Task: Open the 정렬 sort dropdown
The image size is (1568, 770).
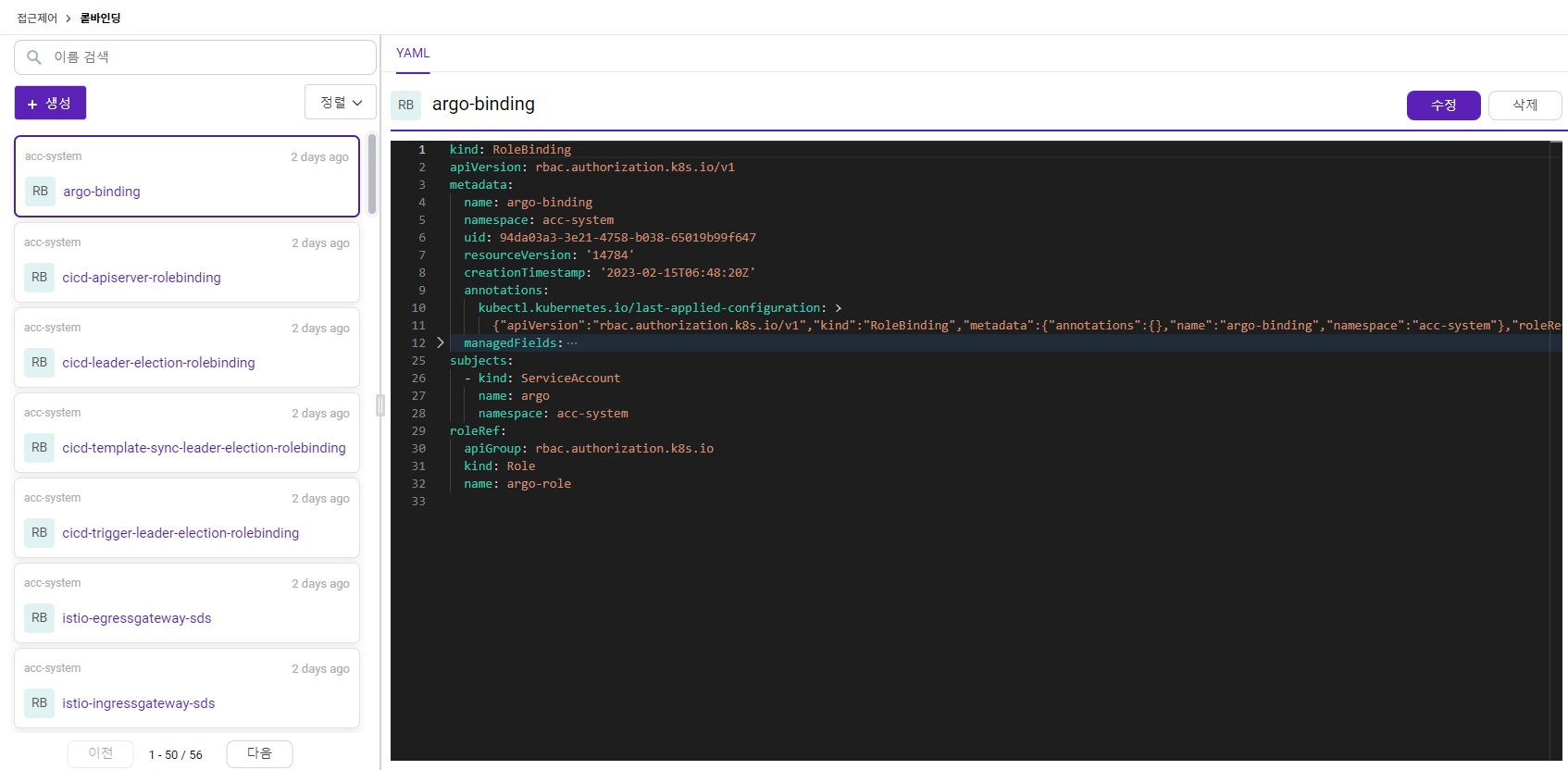Action: (x=341, y=103)
